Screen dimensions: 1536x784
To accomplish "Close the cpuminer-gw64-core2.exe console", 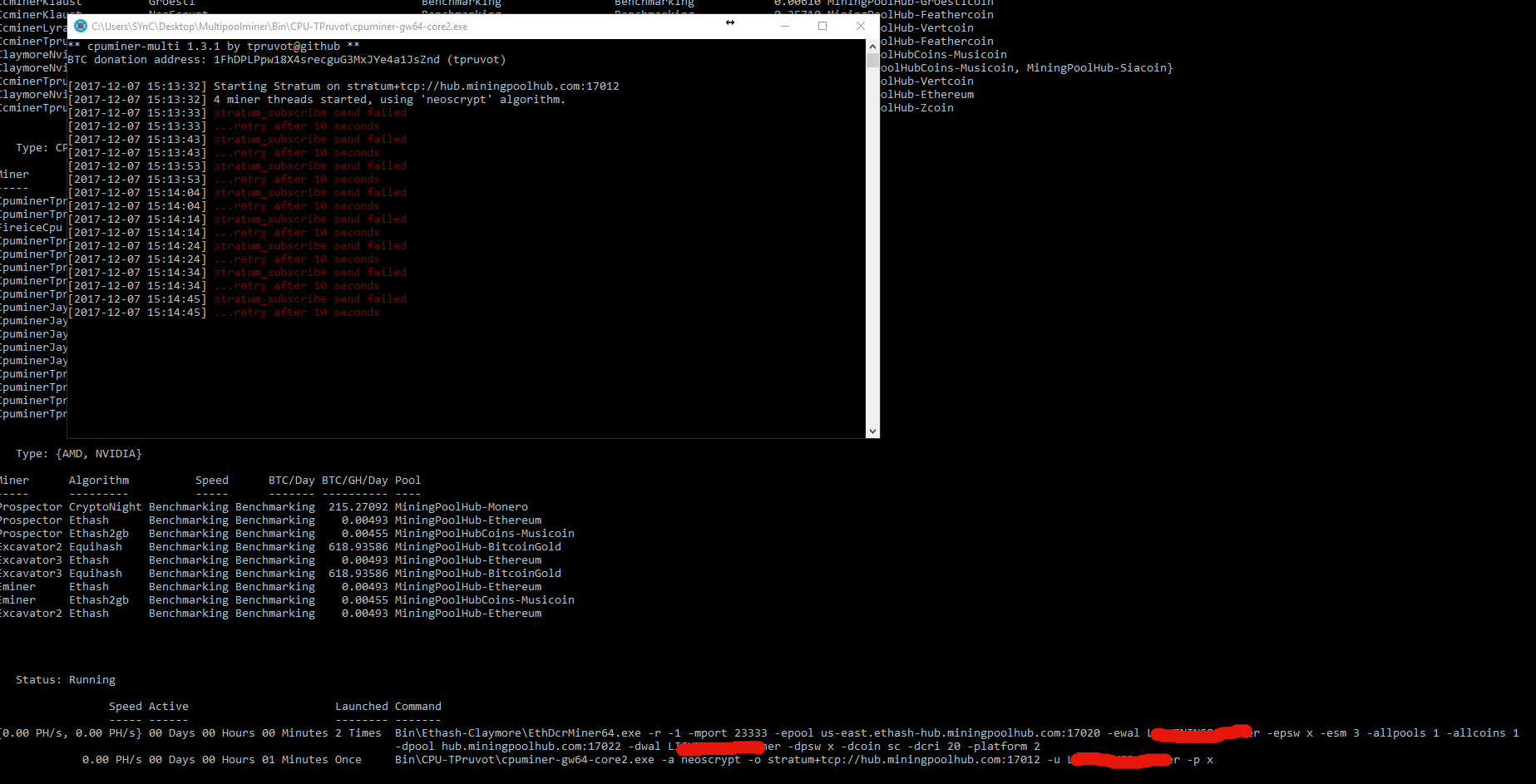I will [x=861, y=26].
